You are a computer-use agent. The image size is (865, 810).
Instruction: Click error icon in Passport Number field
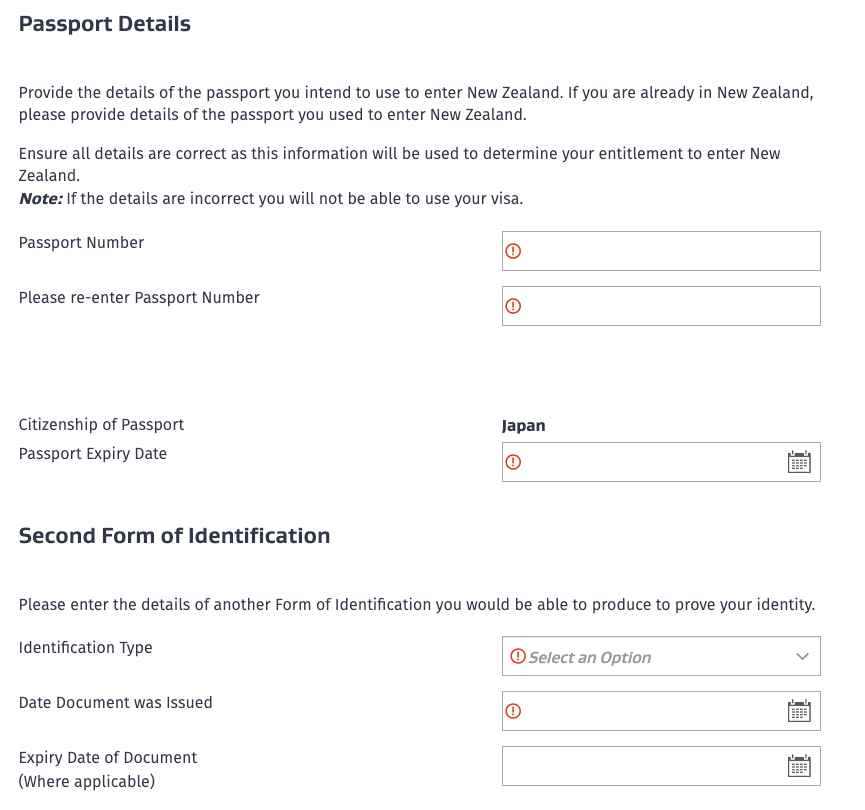[514, 251]
